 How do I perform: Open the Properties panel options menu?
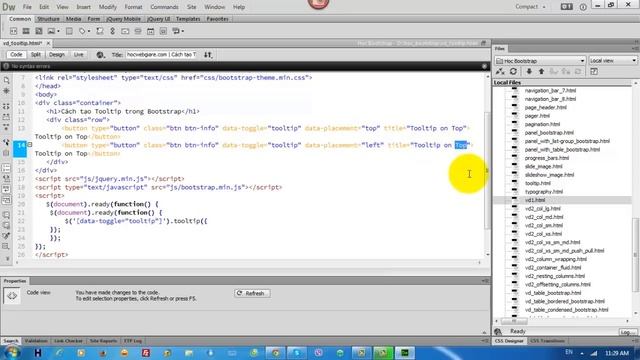tap(485, 281)
